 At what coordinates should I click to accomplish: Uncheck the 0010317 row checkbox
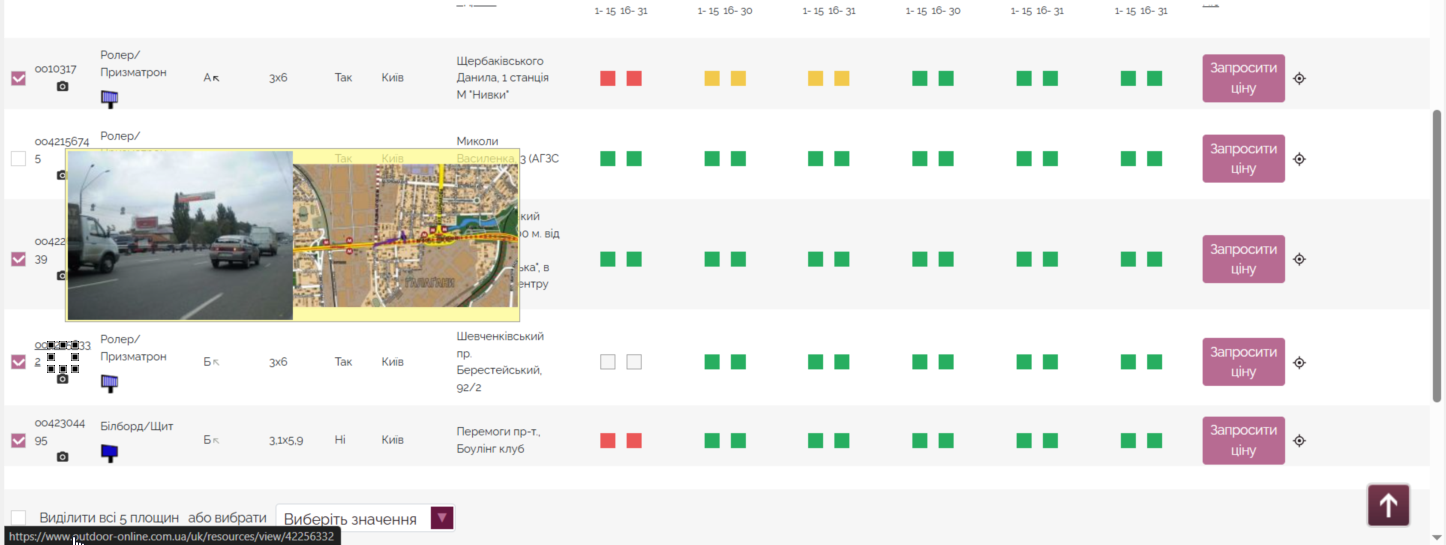[18, 78]
